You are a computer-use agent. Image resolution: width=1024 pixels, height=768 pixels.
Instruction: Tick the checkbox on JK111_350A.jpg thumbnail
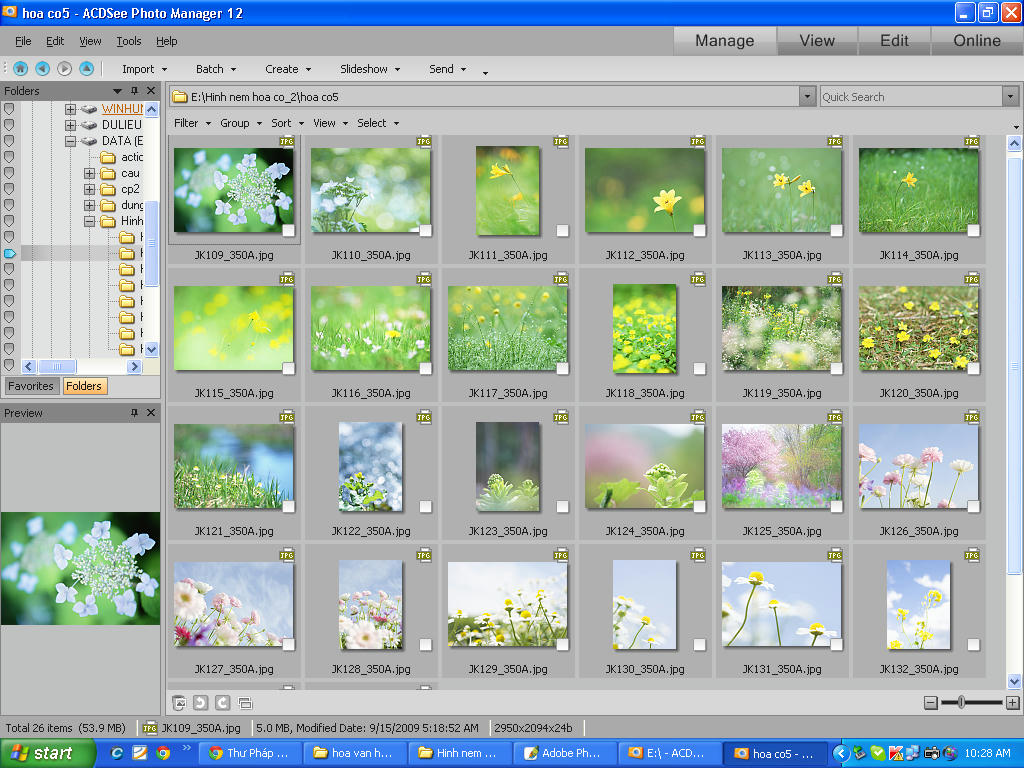point(562,230)
